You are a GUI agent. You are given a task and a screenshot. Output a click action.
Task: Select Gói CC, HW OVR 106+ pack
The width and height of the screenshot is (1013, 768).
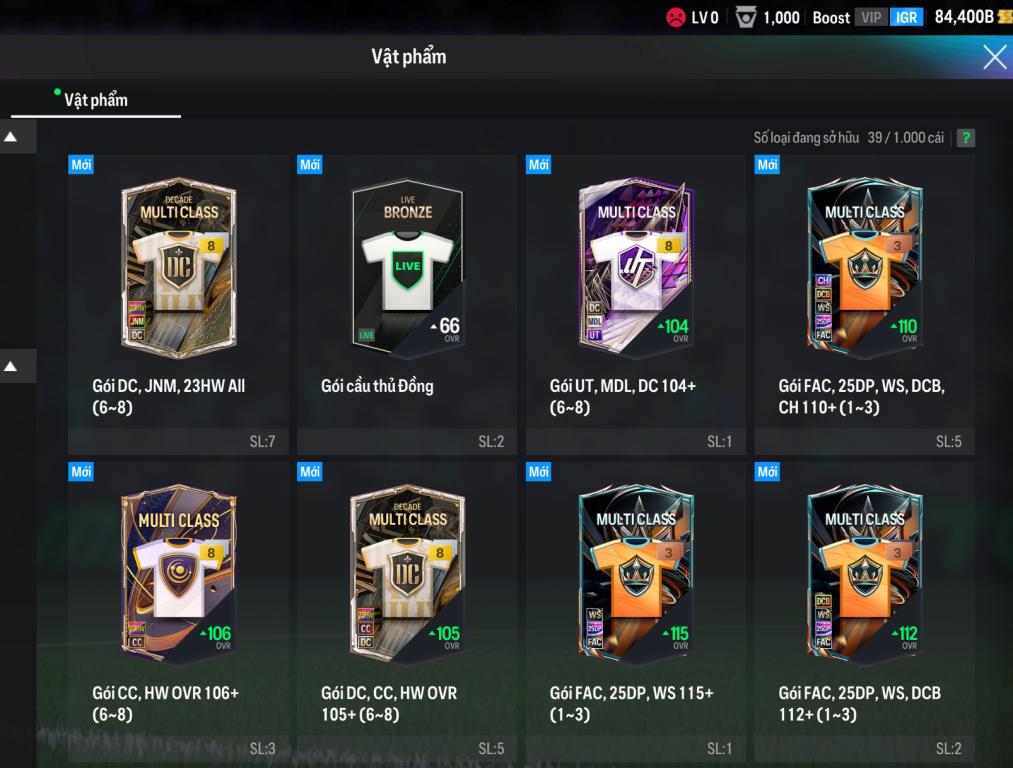(x=178, y=612)
